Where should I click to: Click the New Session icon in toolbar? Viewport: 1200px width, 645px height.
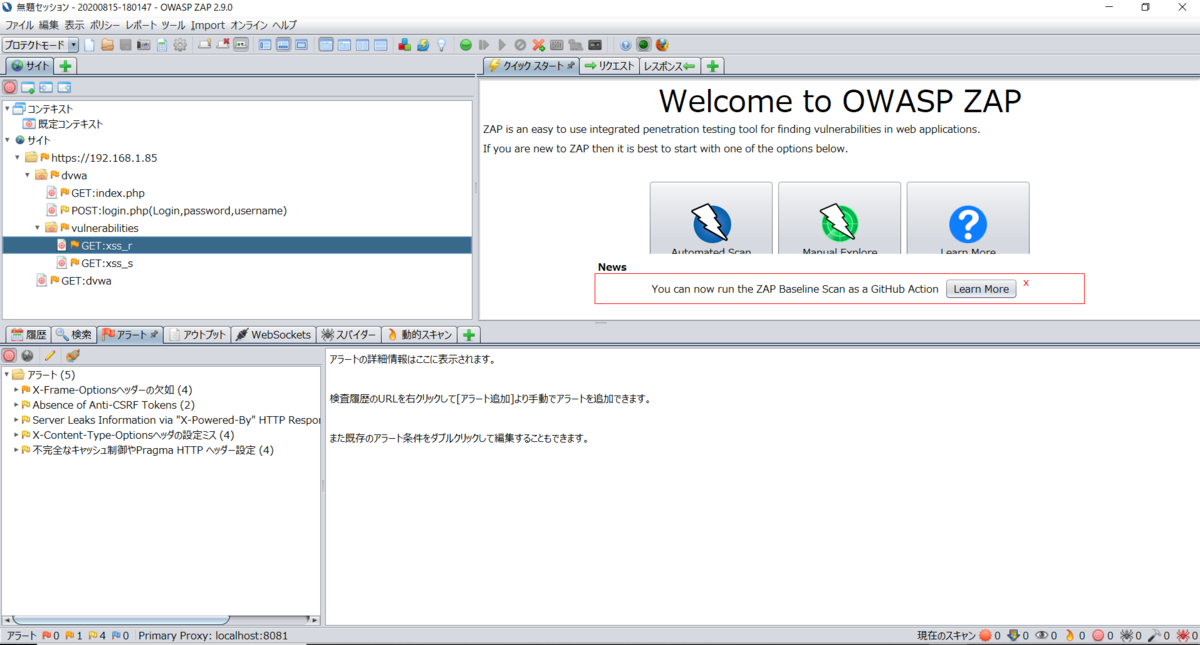click(89, 45)
